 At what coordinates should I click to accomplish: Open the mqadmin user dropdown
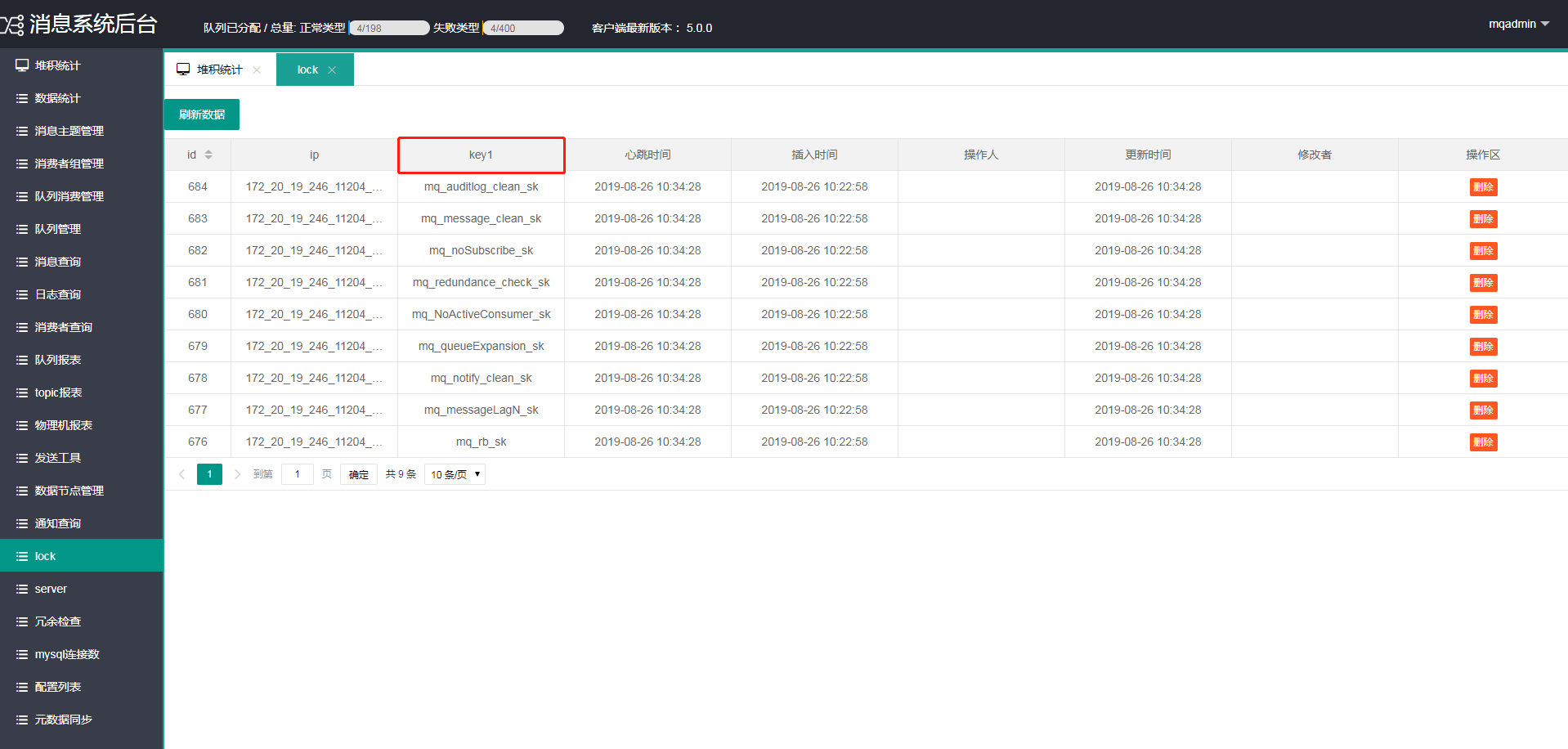pyautogui.click(x=1519, y=24)
